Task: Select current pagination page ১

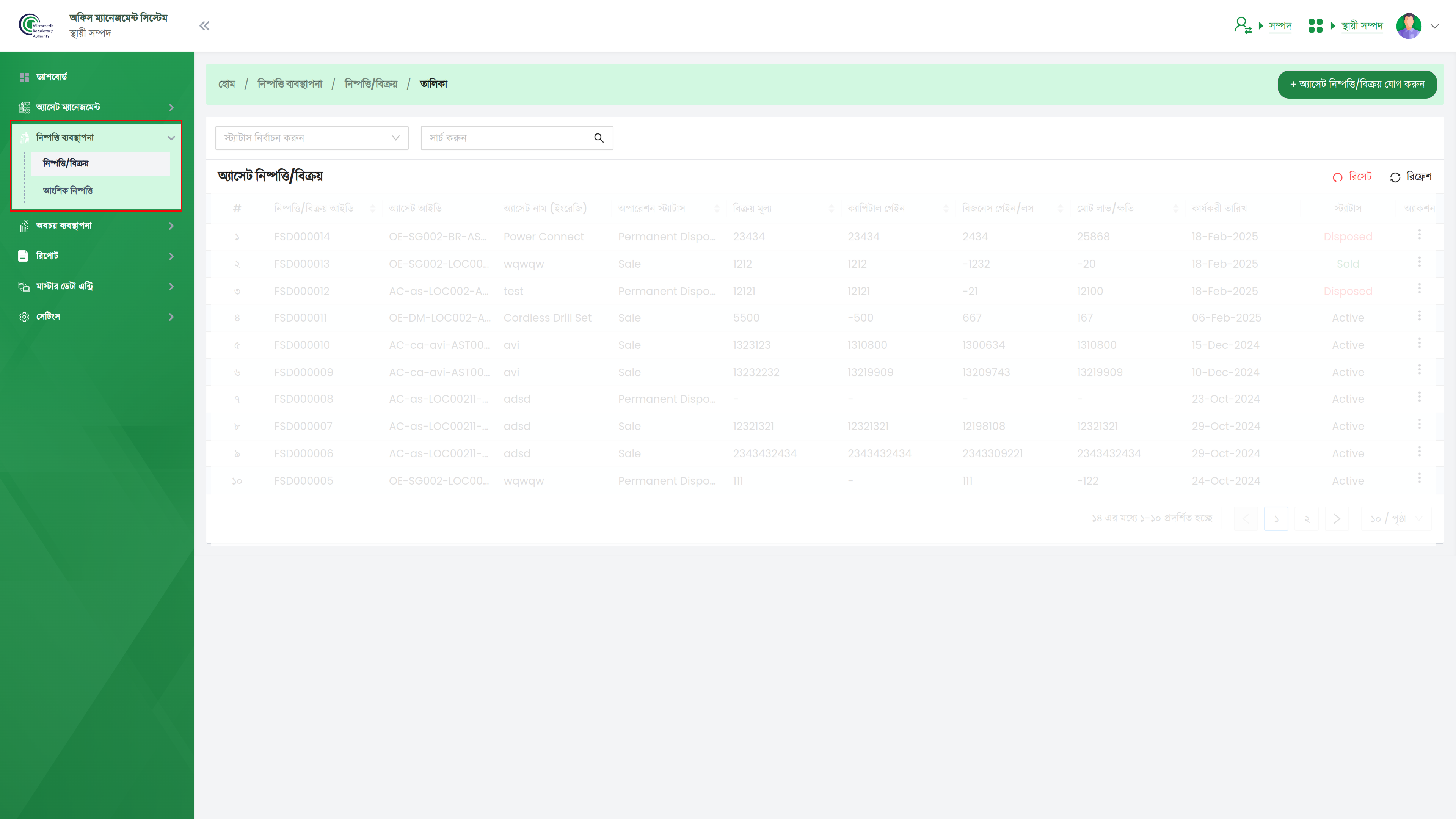Action: pyautogui.click(x=1276, y=519)
